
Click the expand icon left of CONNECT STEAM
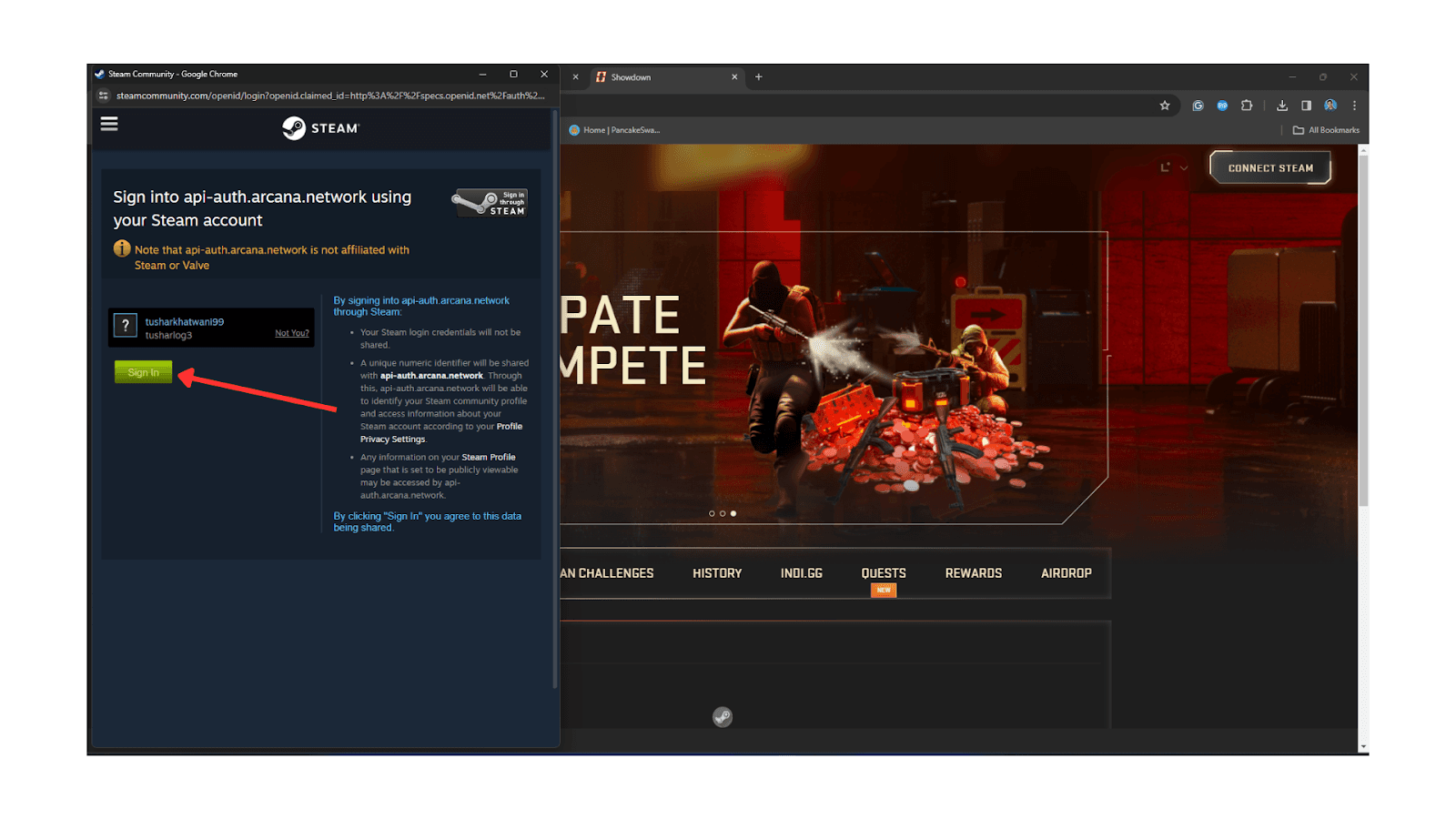pos(1165,167)
